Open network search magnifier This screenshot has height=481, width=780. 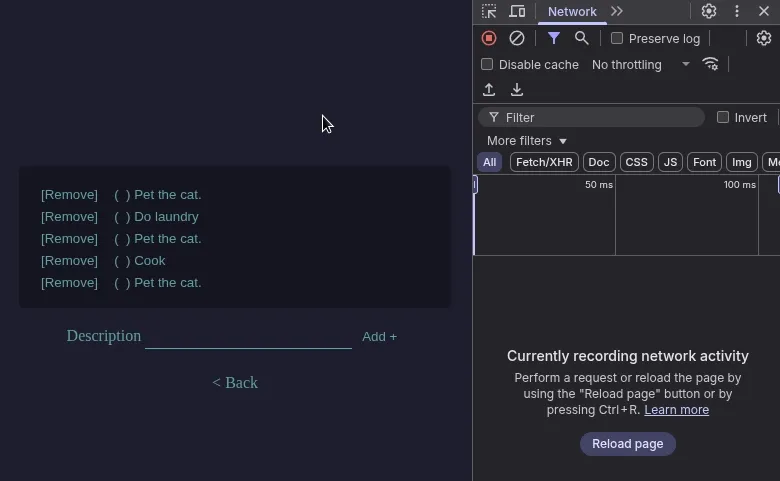581,38
